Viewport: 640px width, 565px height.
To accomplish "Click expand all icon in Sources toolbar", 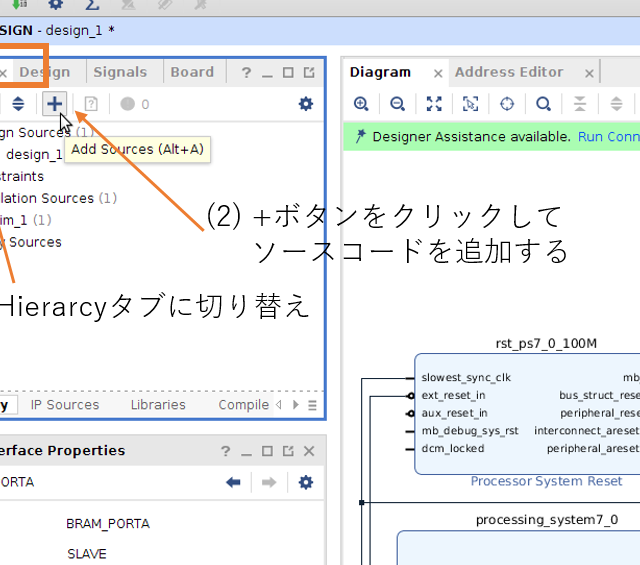I will click(x=18, y=103).
